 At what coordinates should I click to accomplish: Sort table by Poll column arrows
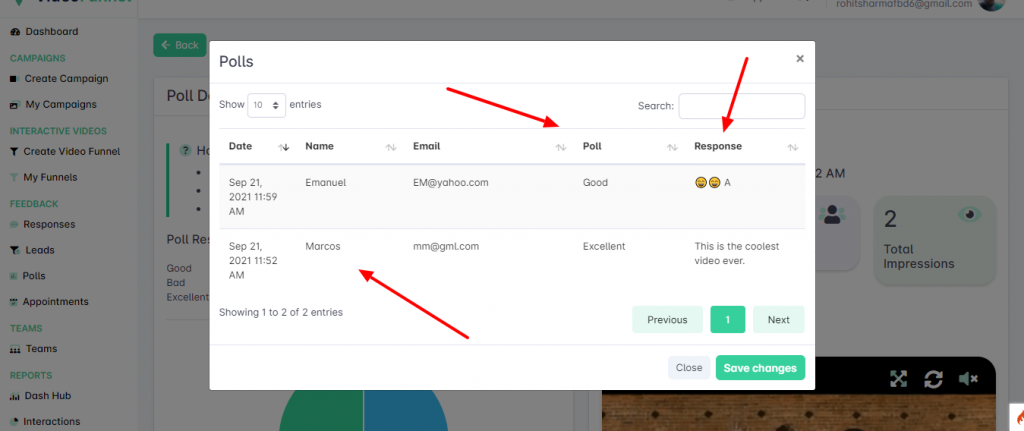(672, 147)
